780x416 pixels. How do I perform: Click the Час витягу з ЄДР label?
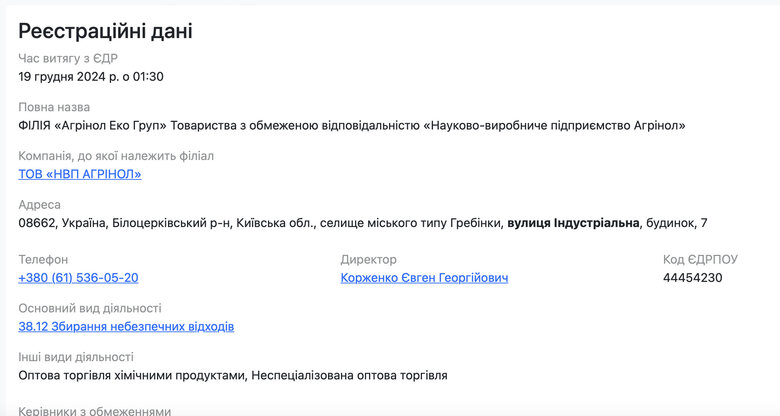tap(68, 58)
